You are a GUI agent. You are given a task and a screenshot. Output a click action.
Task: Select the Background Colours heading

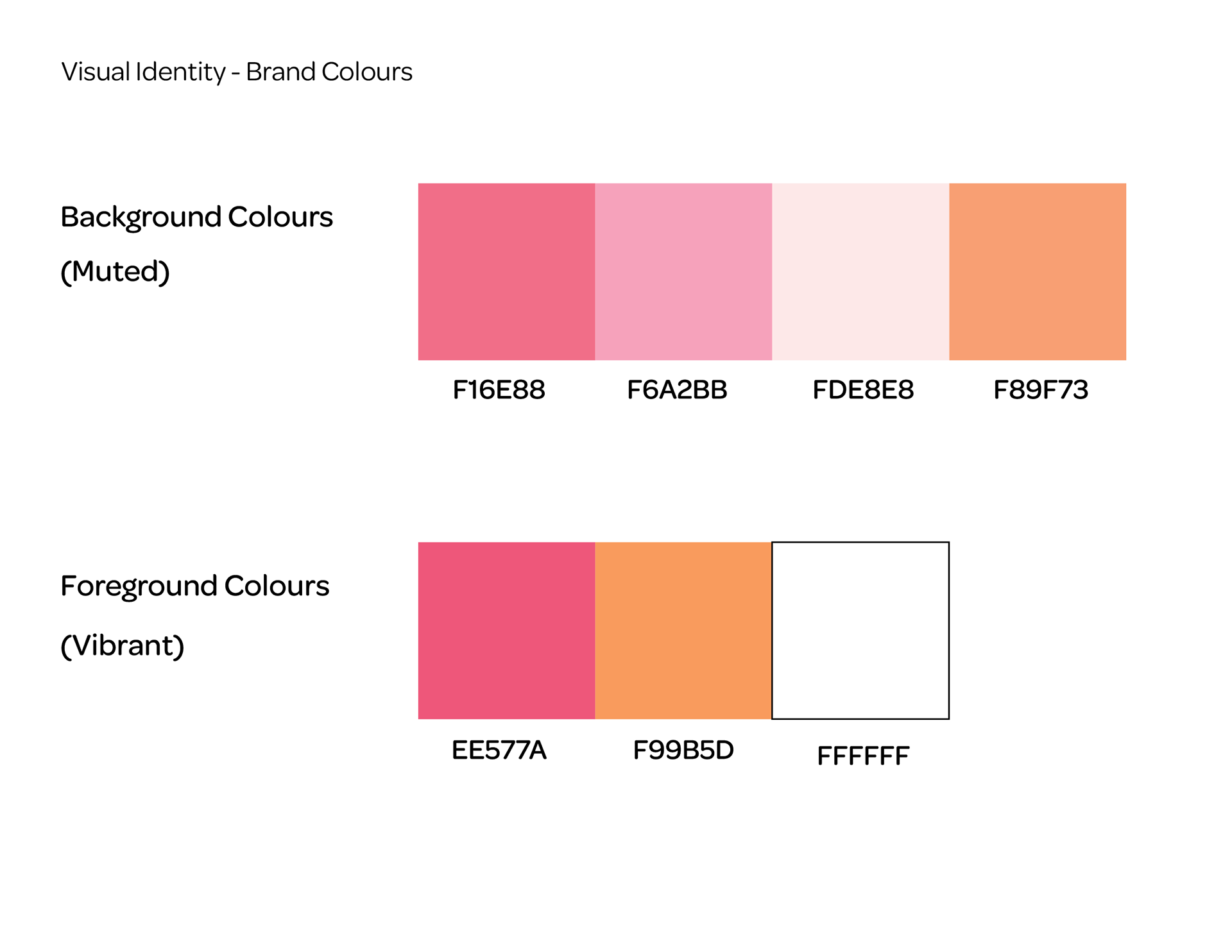pyautogui.click(x=197, y=217)
